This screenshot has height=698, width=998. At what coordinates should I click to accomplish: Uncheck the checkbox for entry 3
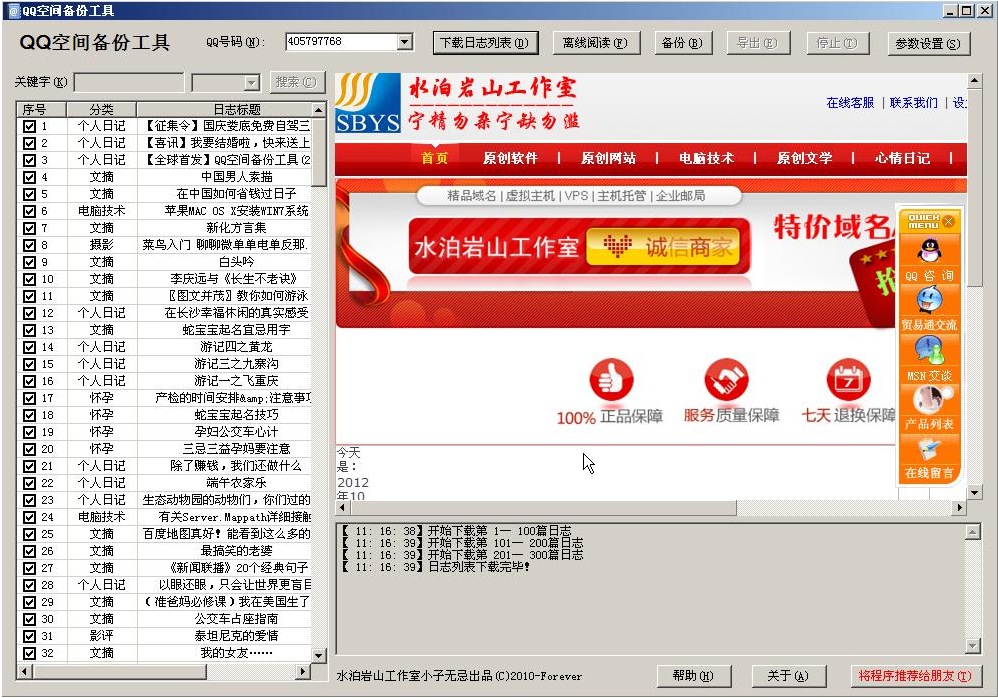[x=29, y=160]
